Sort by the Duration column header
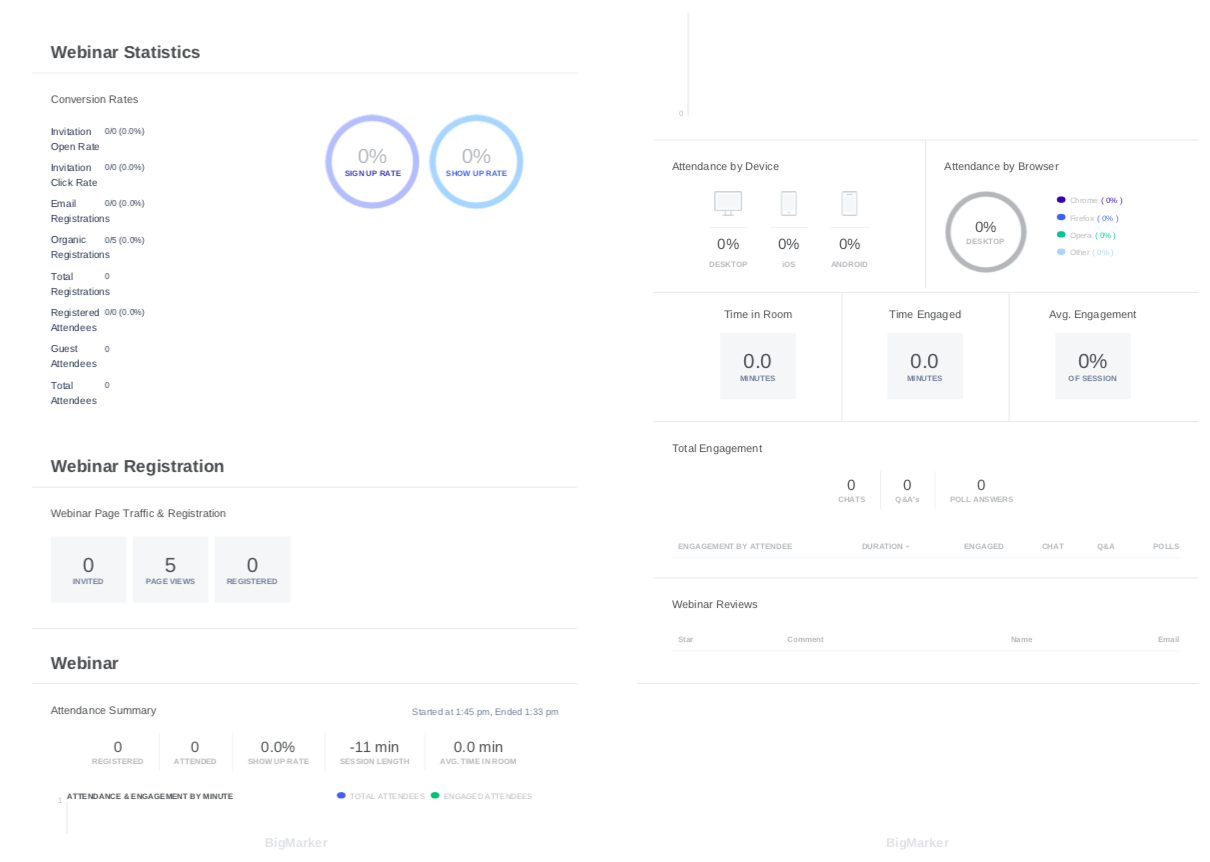 click(x=886, y=547)
